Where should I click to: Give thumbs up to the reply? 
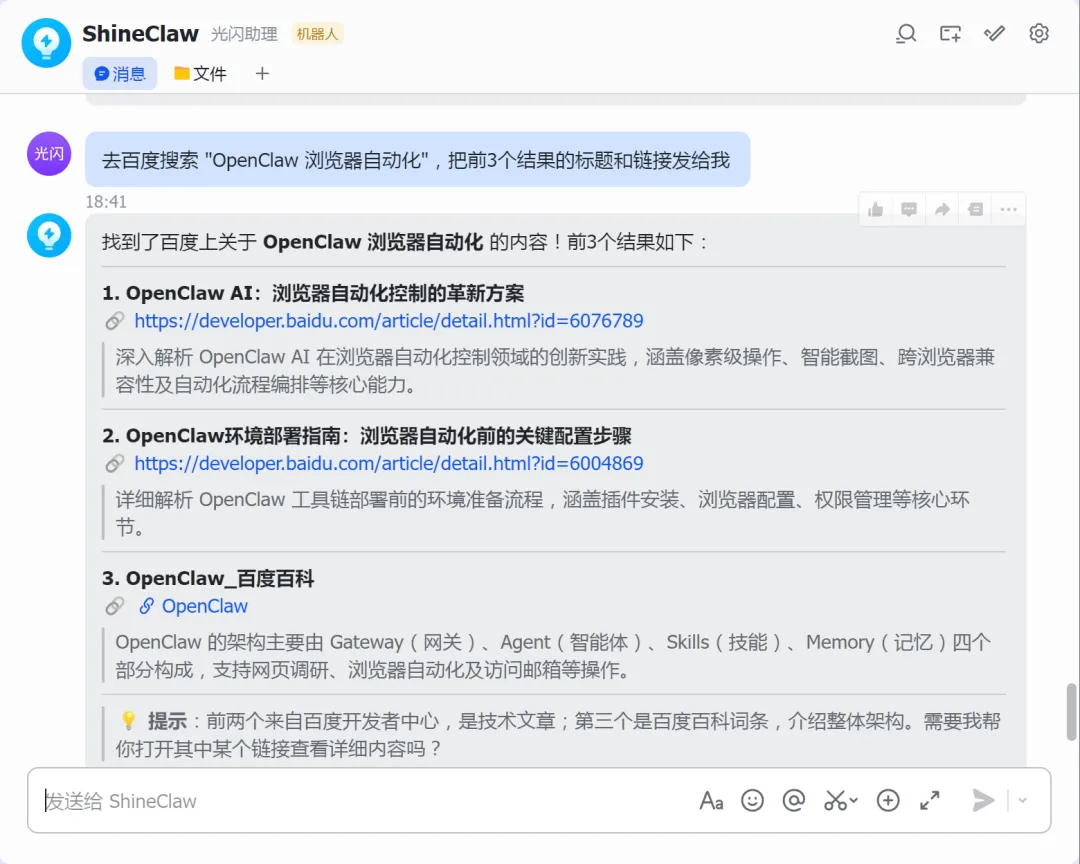(875, 209)
